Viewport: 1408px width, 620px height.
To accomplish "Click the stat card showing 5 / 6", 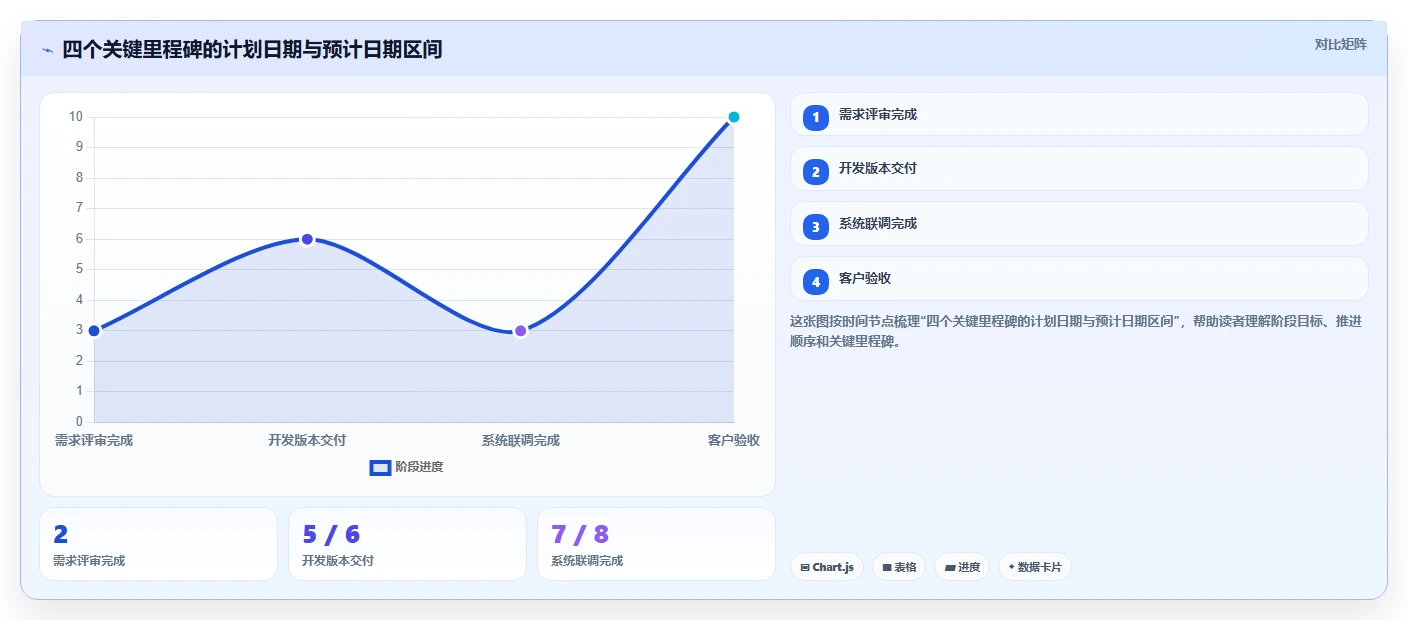I will (407, 544).
